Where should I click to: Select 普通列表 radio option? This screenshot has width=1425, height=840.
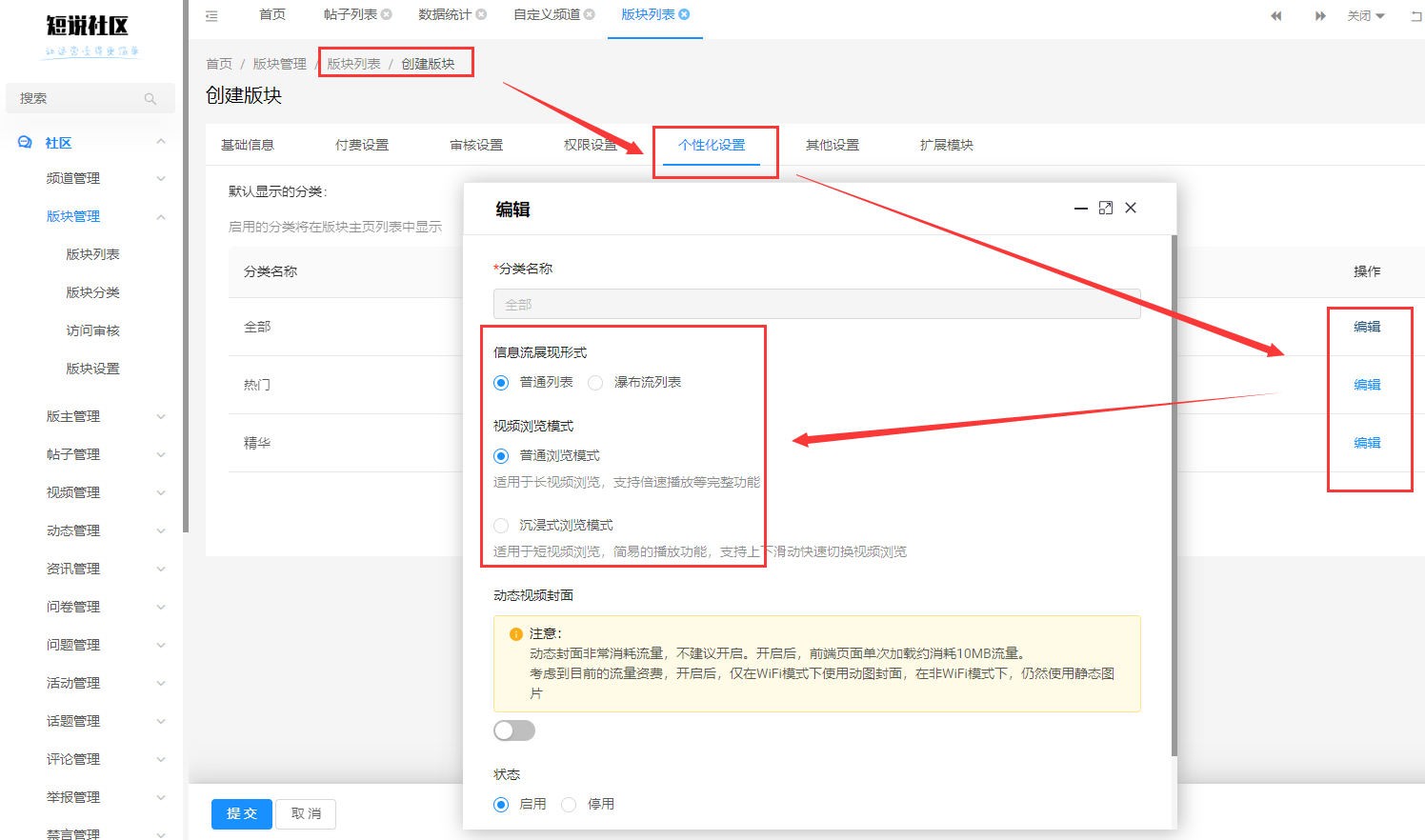click(501, 383)
